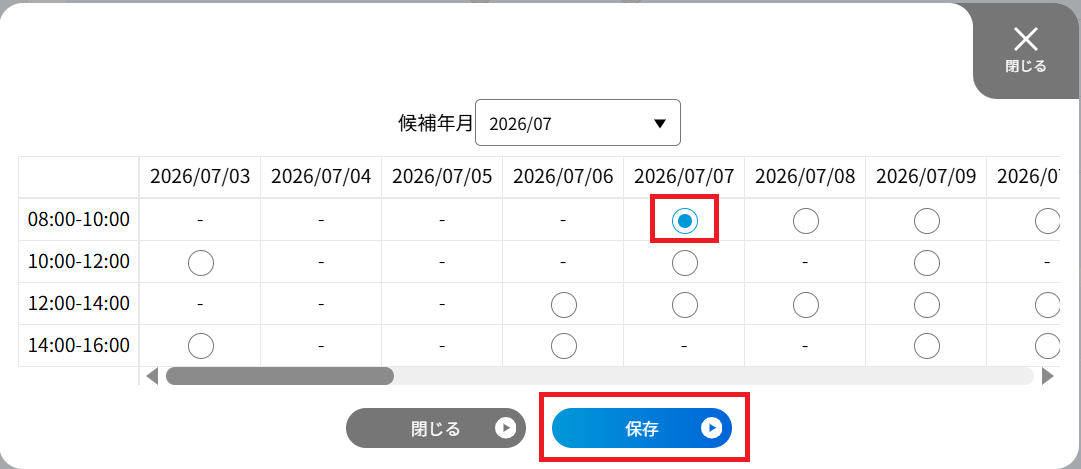Click the X icon above 閉じる

(1026, 39)
